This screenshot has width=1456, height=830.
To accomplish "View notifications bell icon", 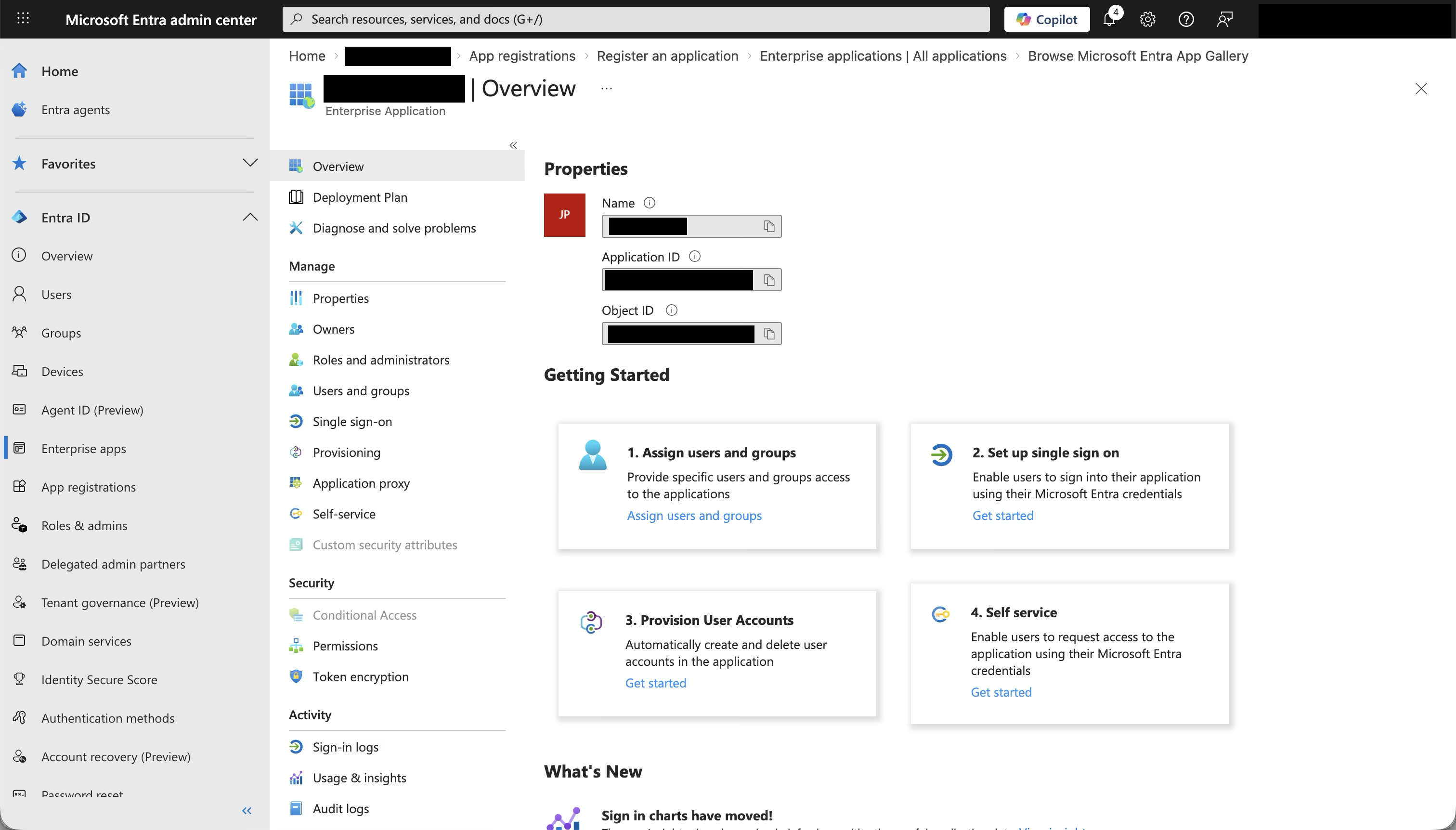I will (x=1109, y=19).
